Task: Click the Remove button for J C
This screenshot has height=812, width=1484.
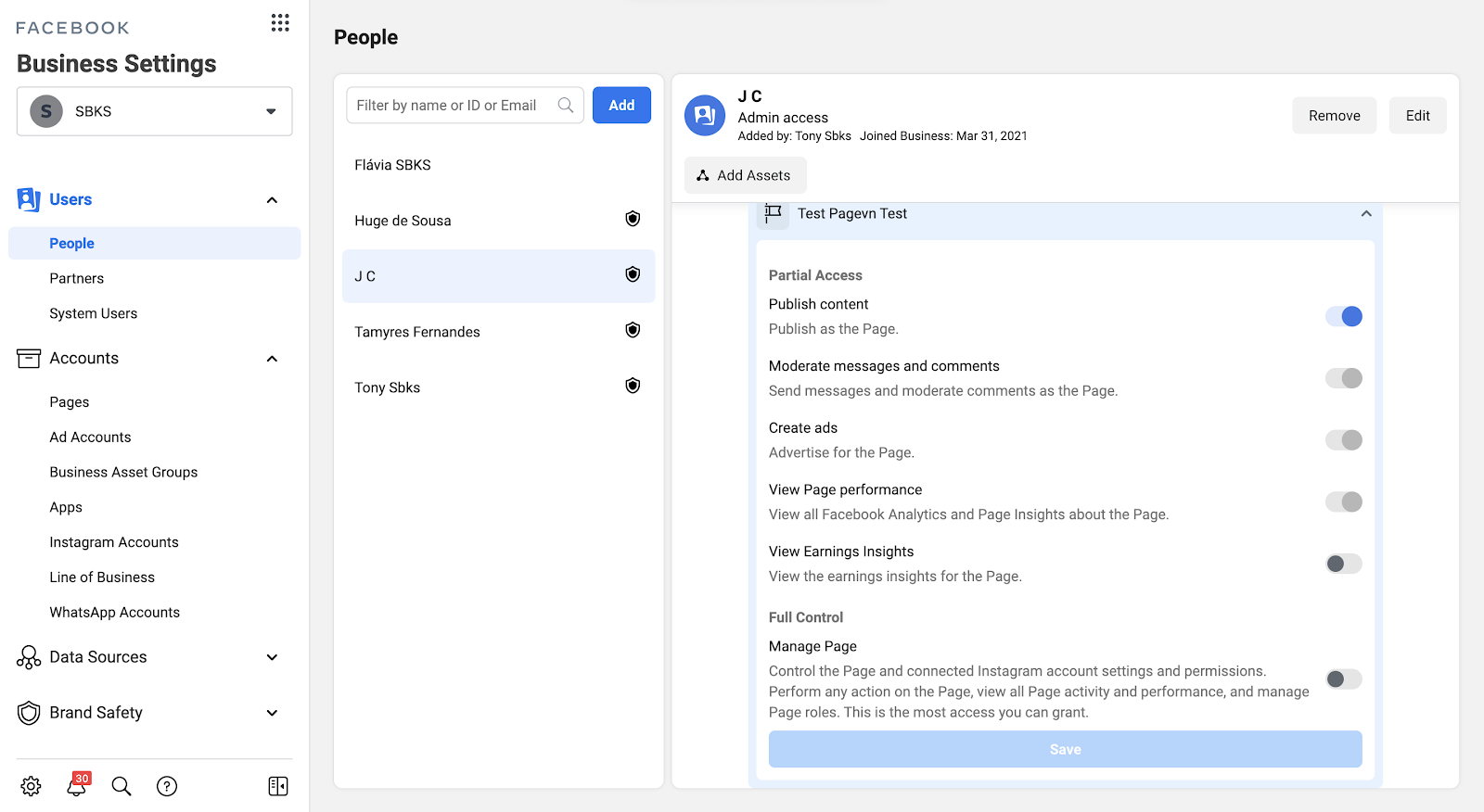Action: click(1334, 116)
